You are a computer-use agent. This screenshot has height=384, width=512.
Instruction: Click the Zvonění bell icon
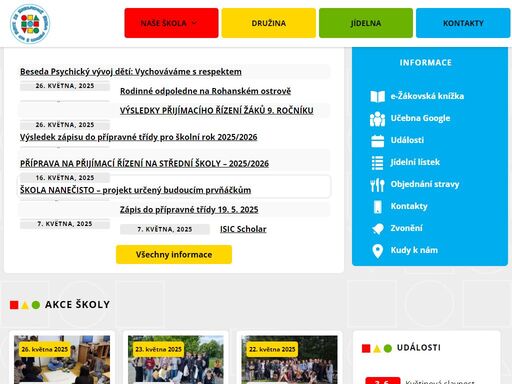(377, 229)
